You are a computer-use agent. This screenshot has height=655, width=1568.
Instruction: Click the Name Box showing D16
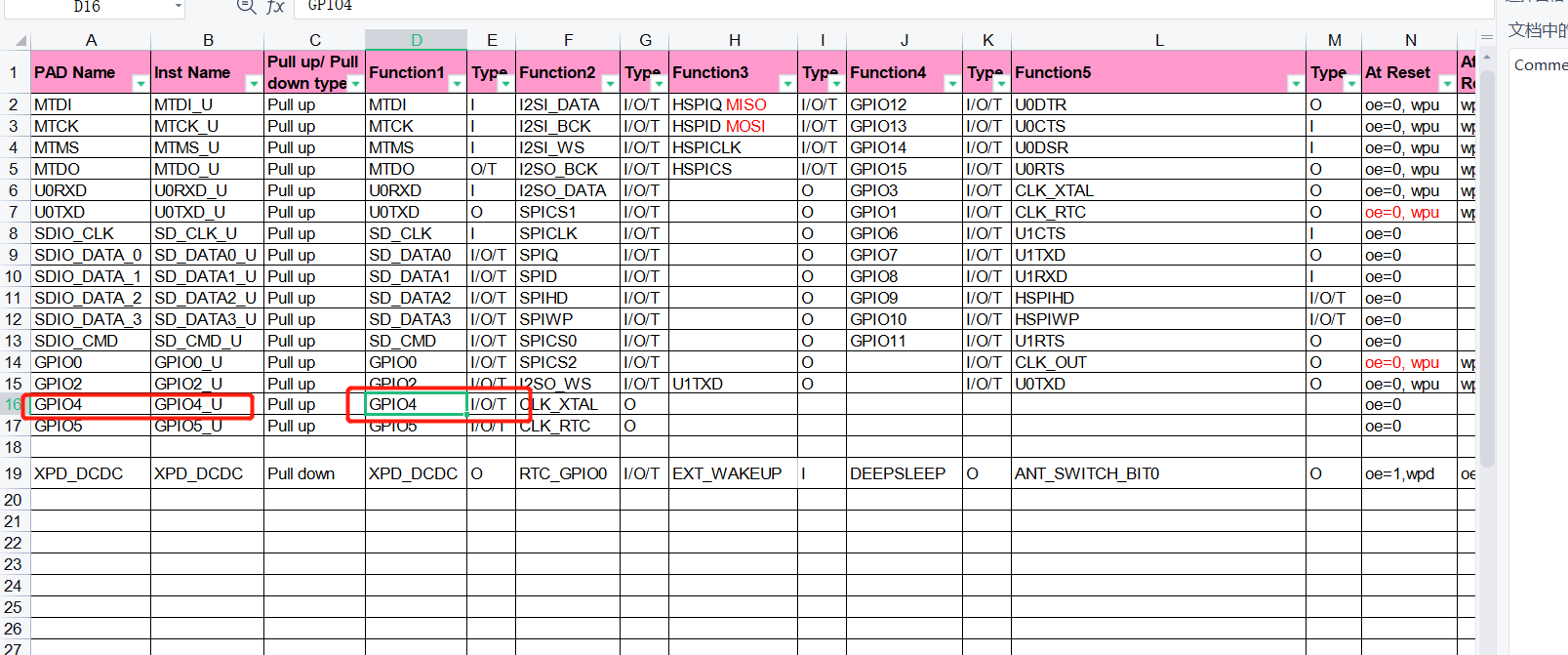(x=87, y=7)
